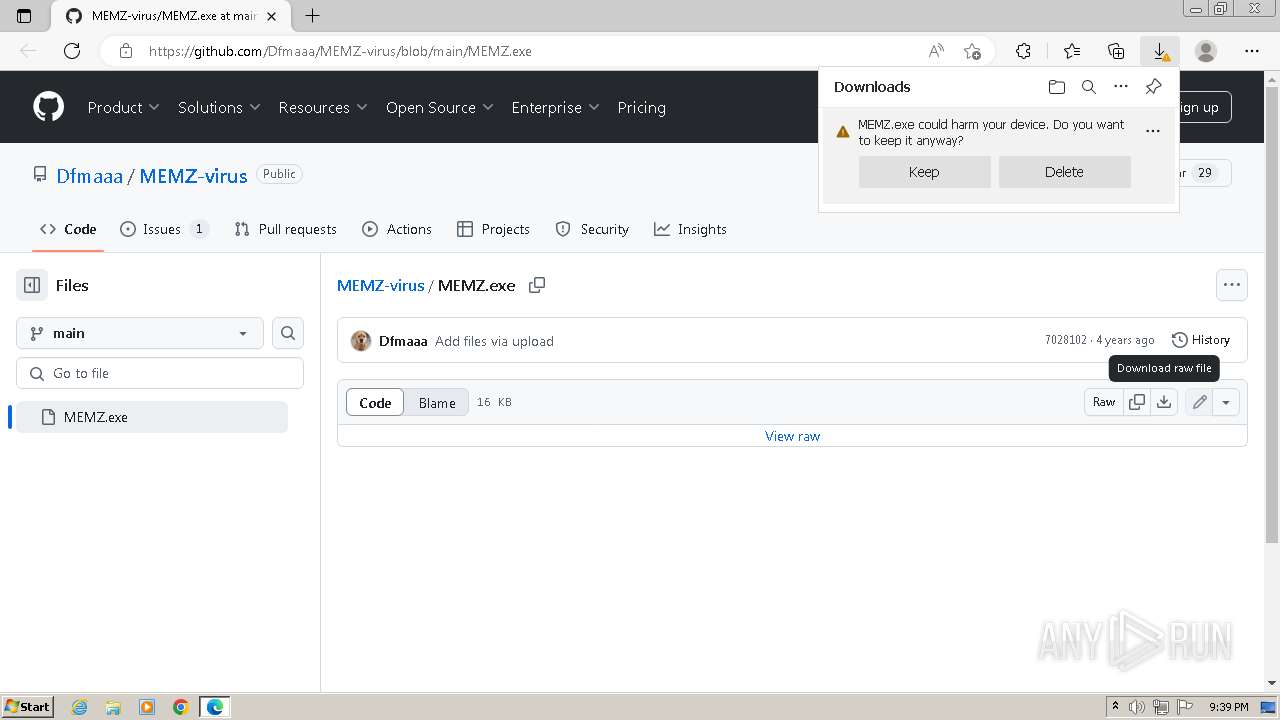Image resolution: width=1280 pixels, height=720 pixels.
Task: Copy raw file contents icon
Action: point(1137,402)
